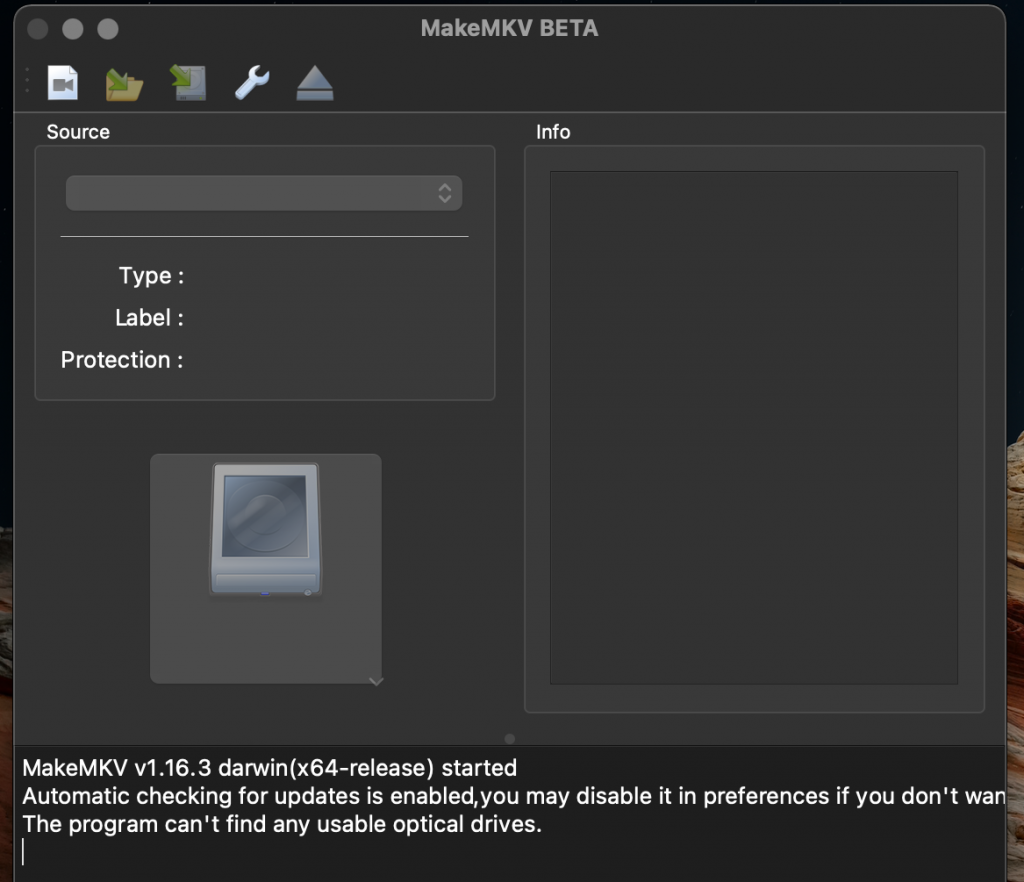
Task: Minimize the MakeMKV BETA window
Action: click(x=72, y=29)
